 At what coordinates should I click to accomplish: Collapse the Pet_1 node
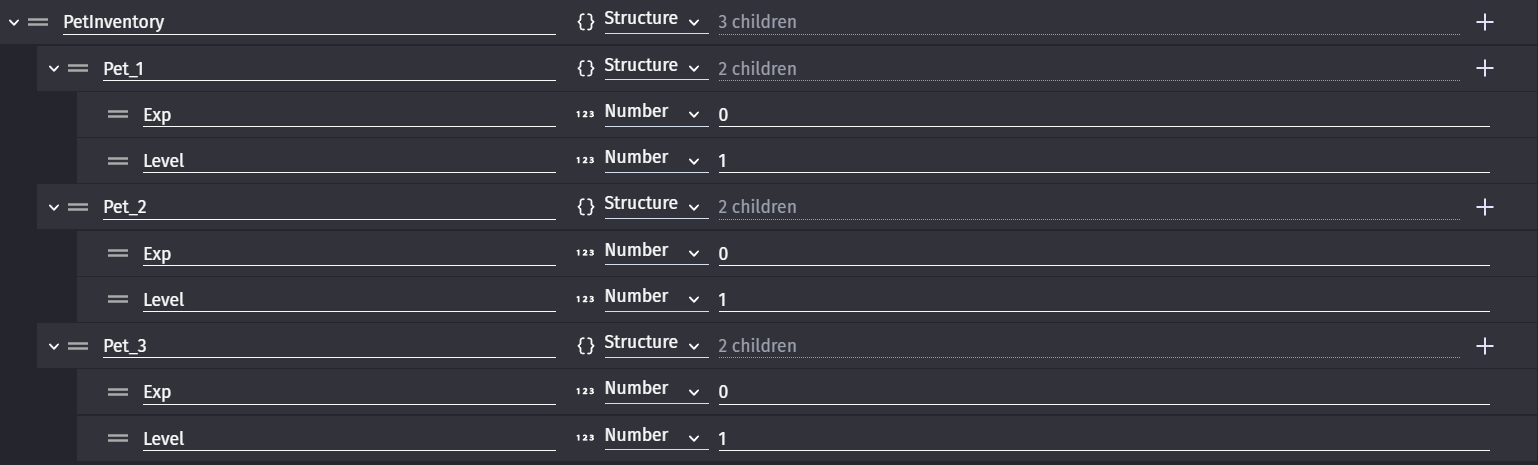click(x=54, y=69)
